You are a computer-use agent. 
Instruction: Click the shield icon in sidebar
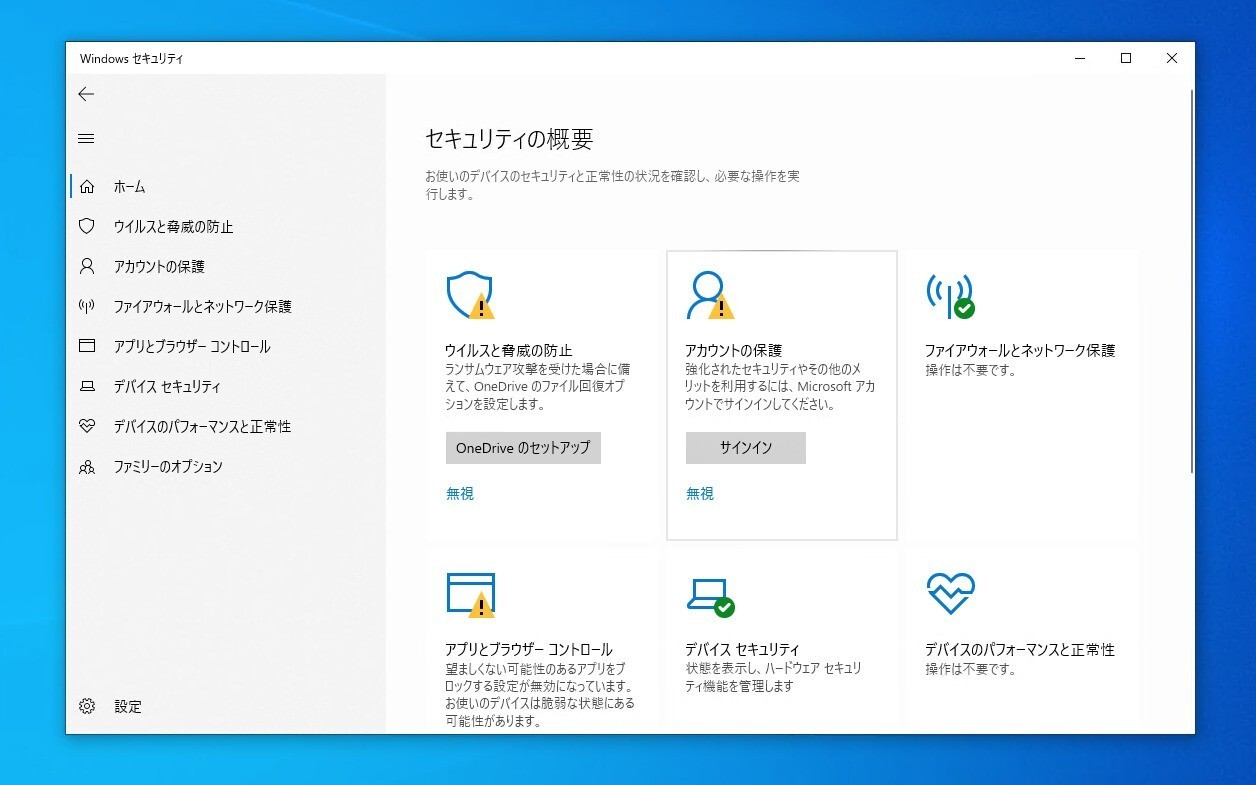pos(87,227)
